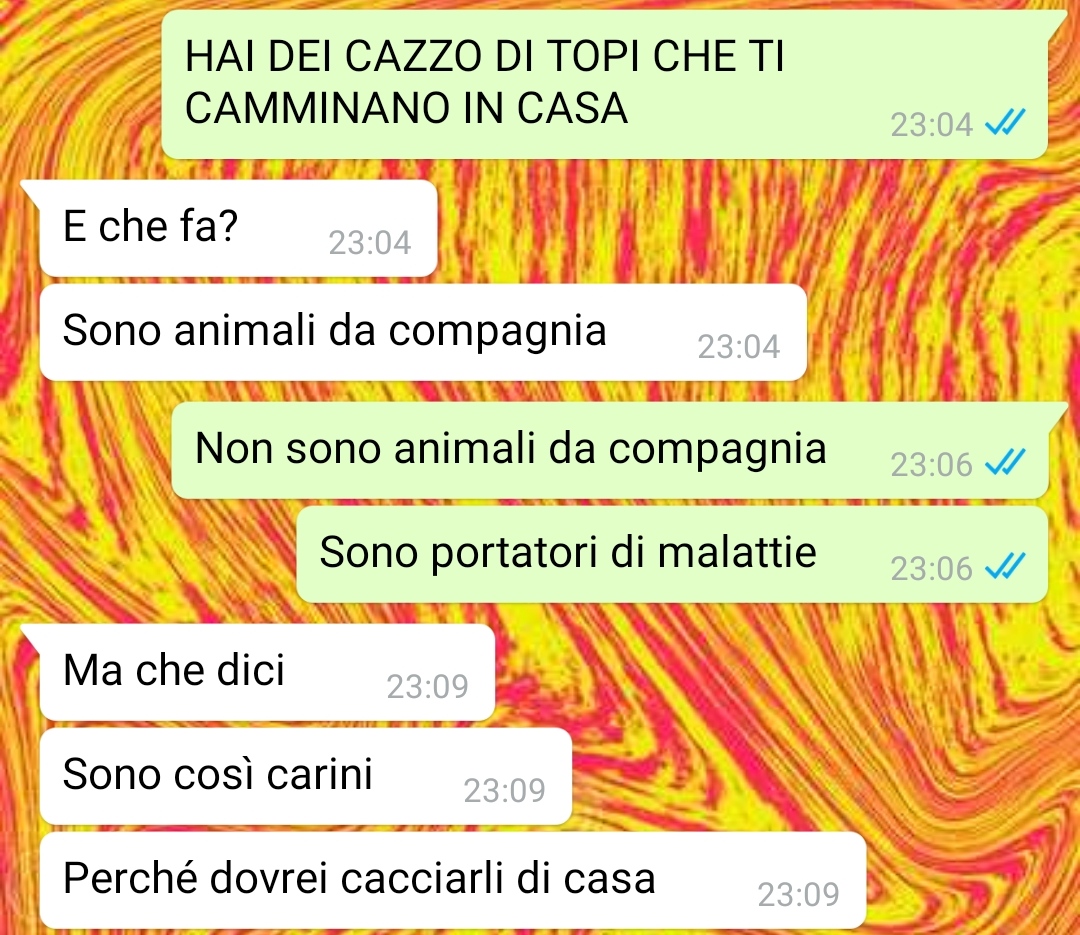Screen dimensions: 1080x935
Task: Tap the 'Perché dovrei cacciarli di casa' message
Action: point(453,881)
